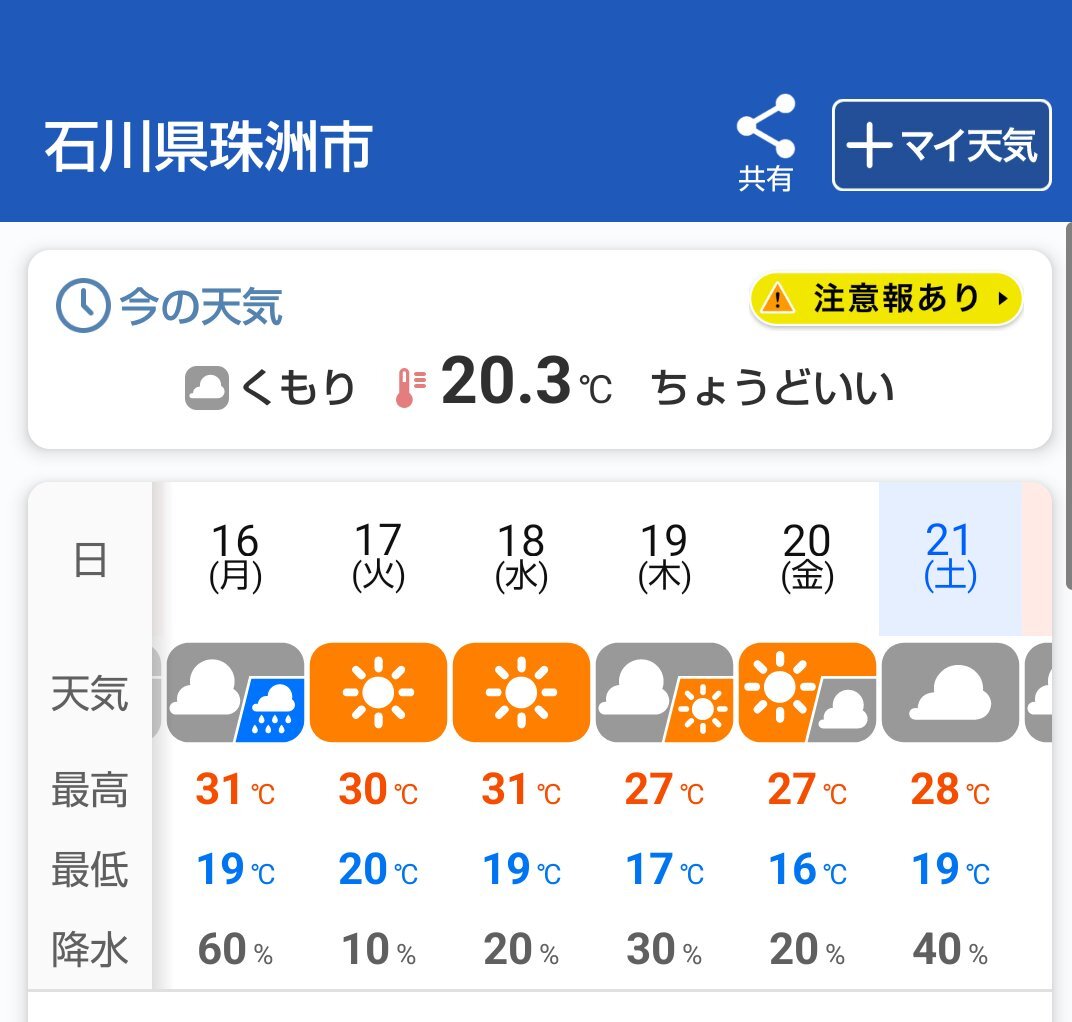This screenshot has height=1022, width=1072.
Task: Click the clock icon beside 今の天気
Action: (83, 306)
